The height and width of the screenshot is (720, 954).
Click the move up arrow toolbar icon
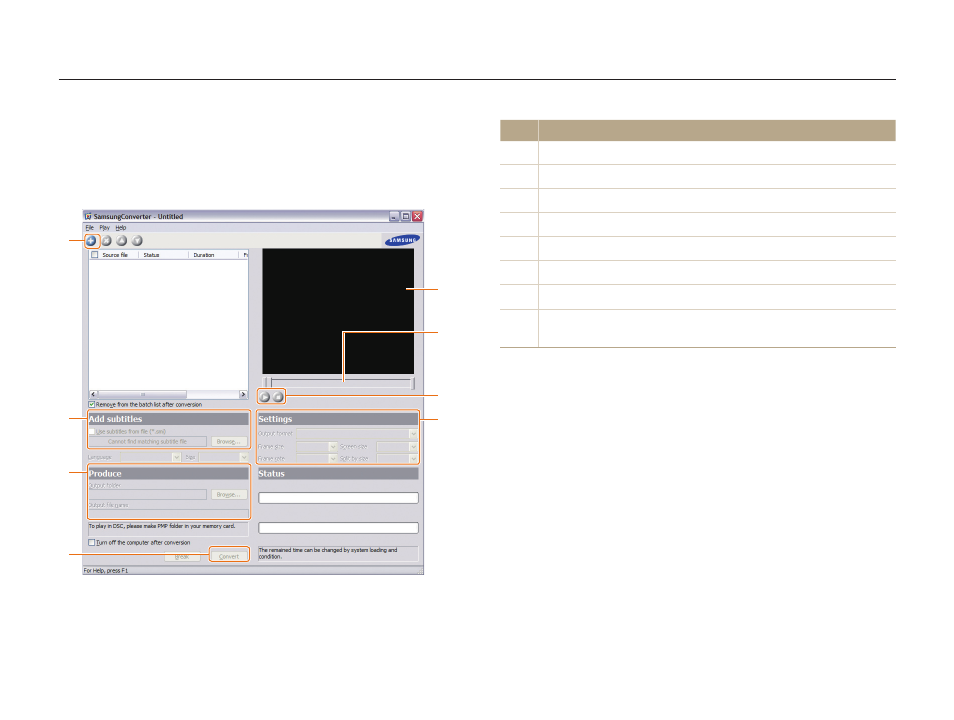tap(122, 241)
